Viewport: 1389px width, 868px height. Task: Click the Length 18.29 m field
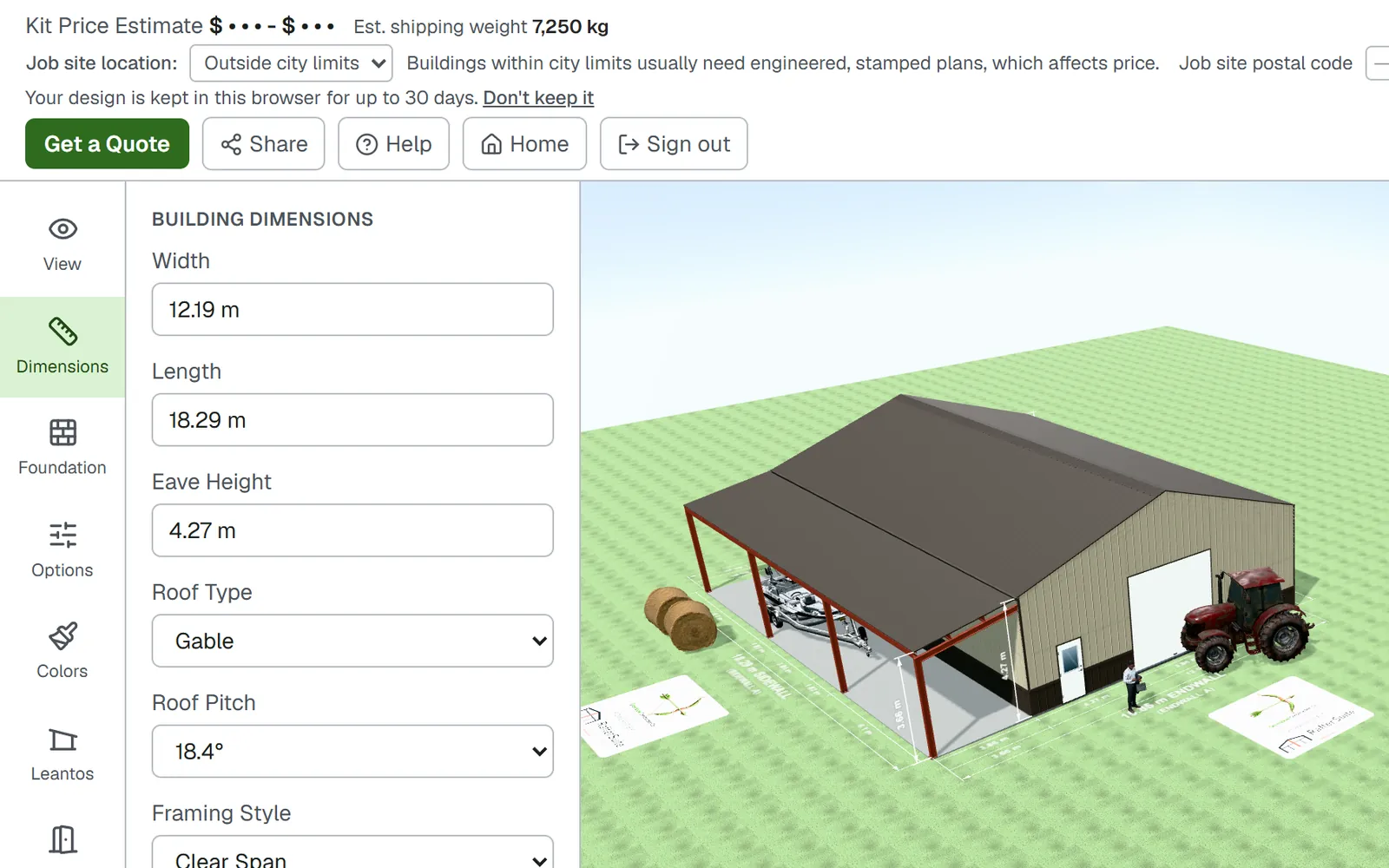[352, 420]
